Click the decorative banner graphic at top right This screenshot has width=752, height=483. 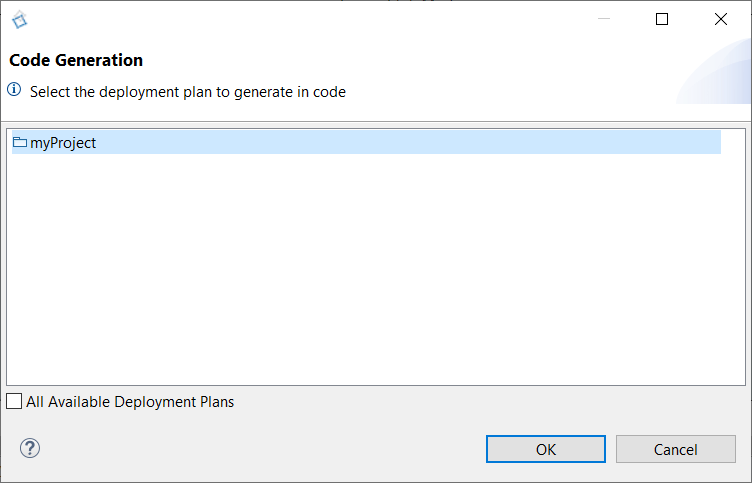pyautogui.click(x=713, y=71)
